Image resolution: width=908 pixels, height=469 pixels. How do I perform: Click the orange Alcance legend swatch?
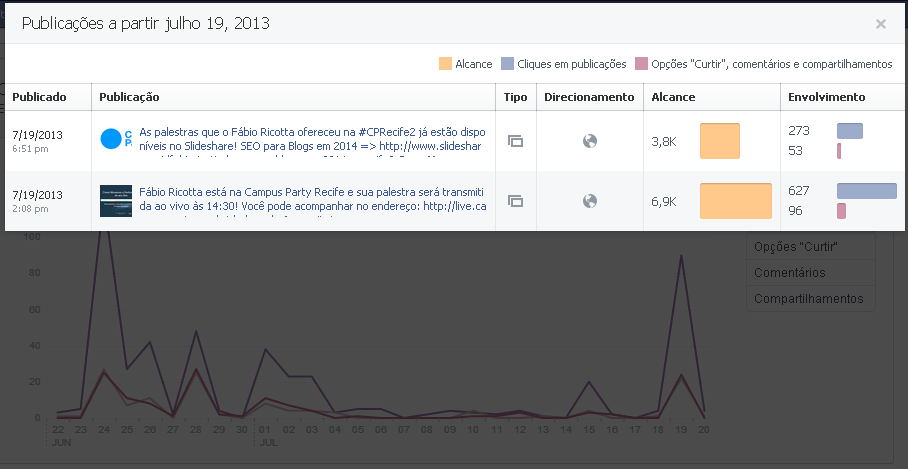coord(445,64)
